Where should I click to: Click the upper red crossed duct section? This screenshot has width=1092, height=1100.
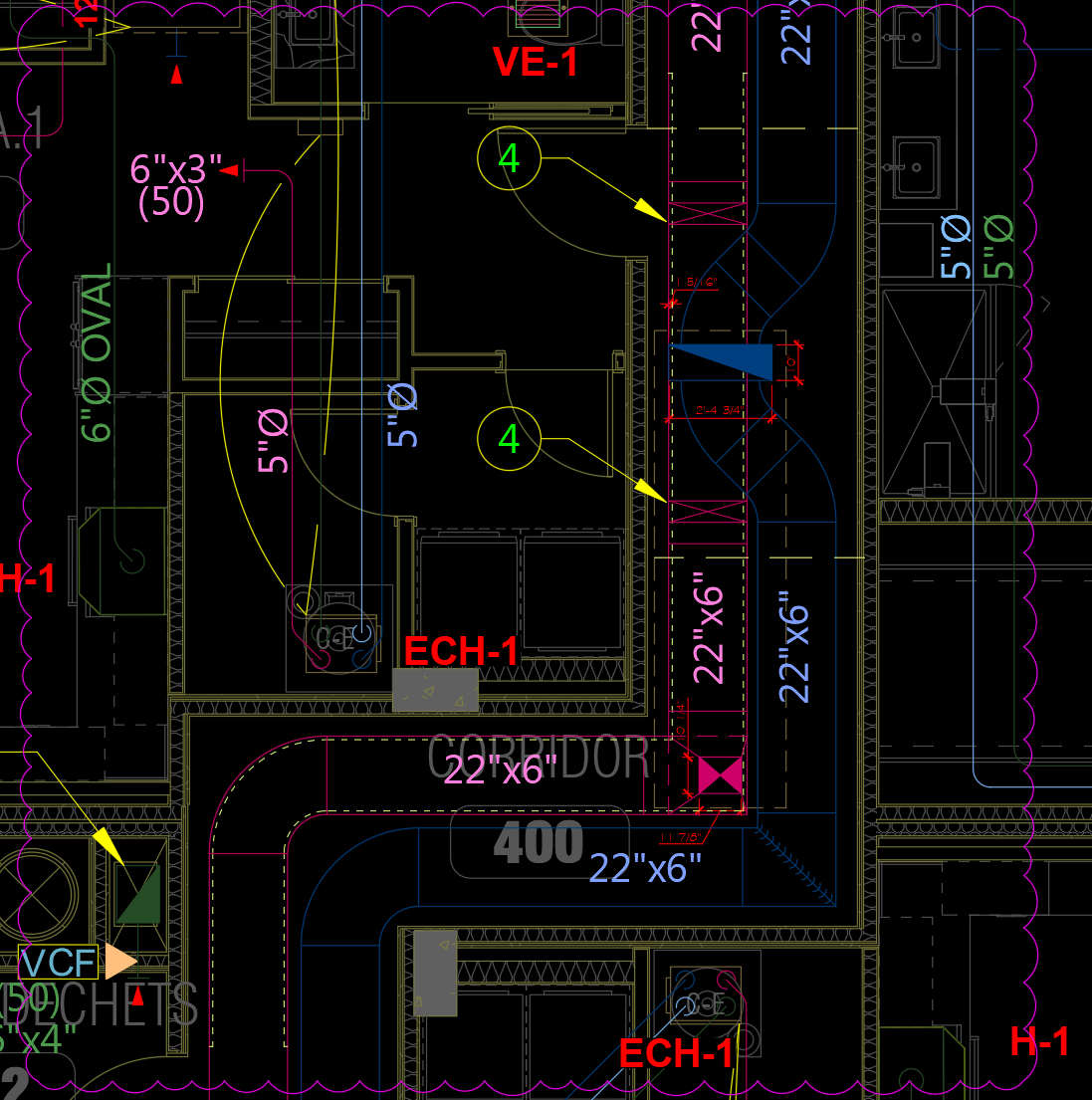707,212
